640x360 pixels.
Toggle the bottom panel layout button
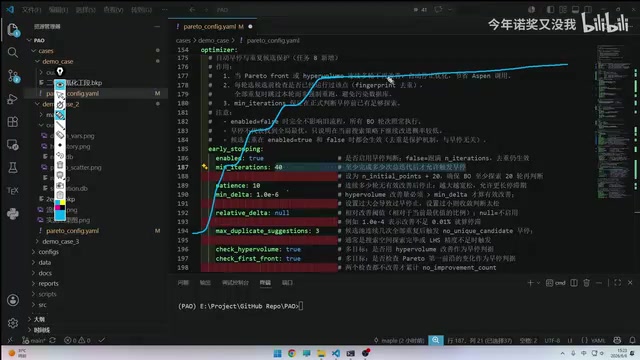(575, 9)
